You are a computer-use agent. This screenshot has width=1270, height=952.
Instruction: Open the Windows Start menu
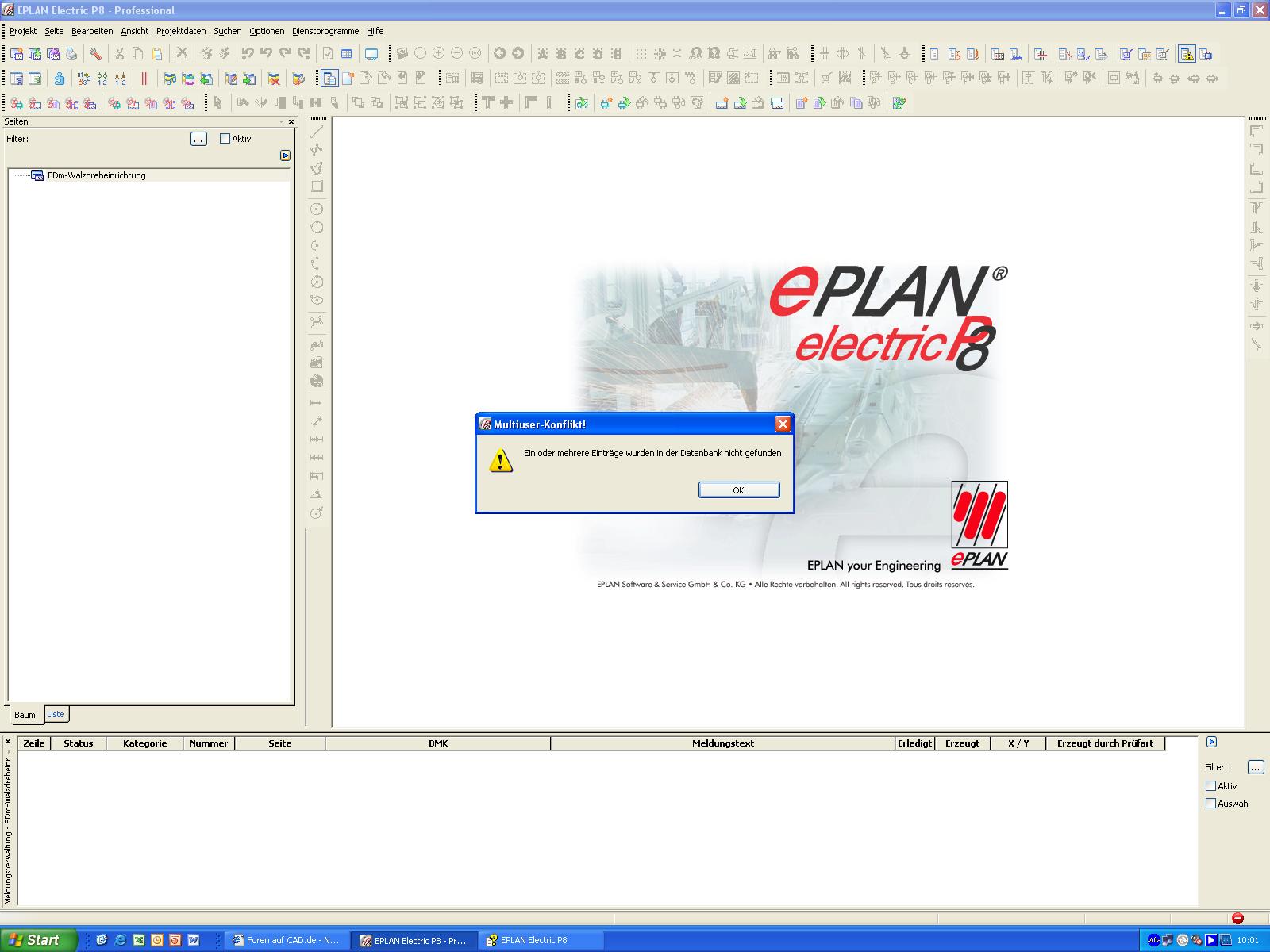[38, 940]
